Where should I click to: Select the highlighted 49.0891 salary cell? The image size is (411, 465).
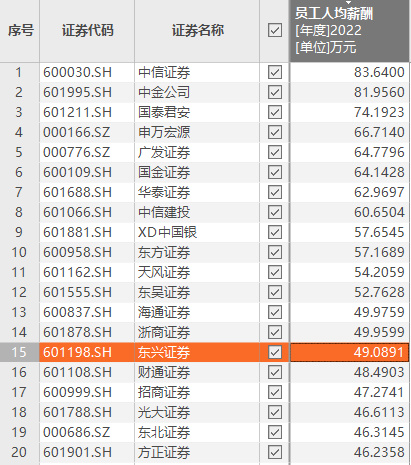[349, 352]
